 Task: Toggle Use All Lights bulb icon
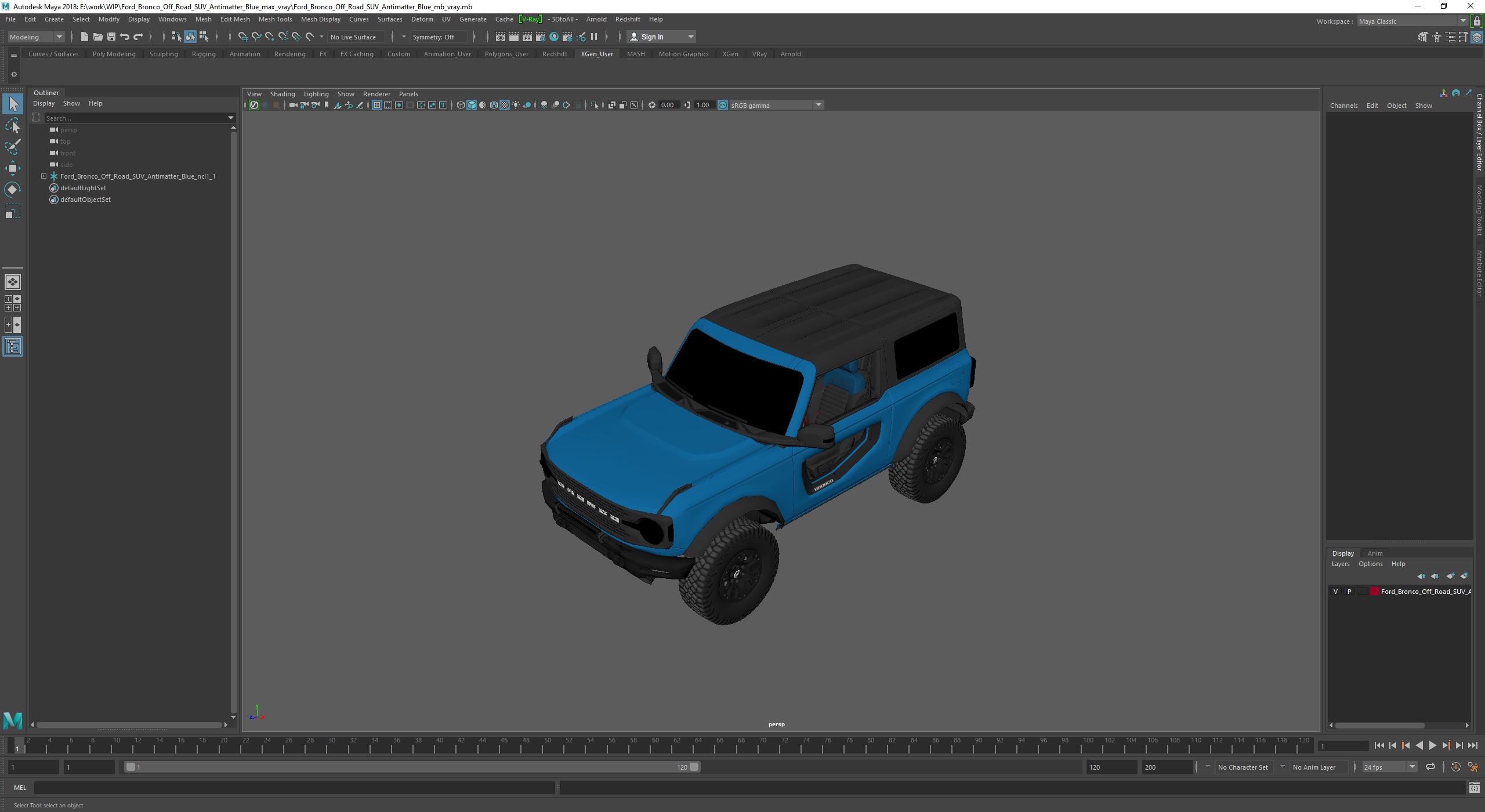[516, 105]
